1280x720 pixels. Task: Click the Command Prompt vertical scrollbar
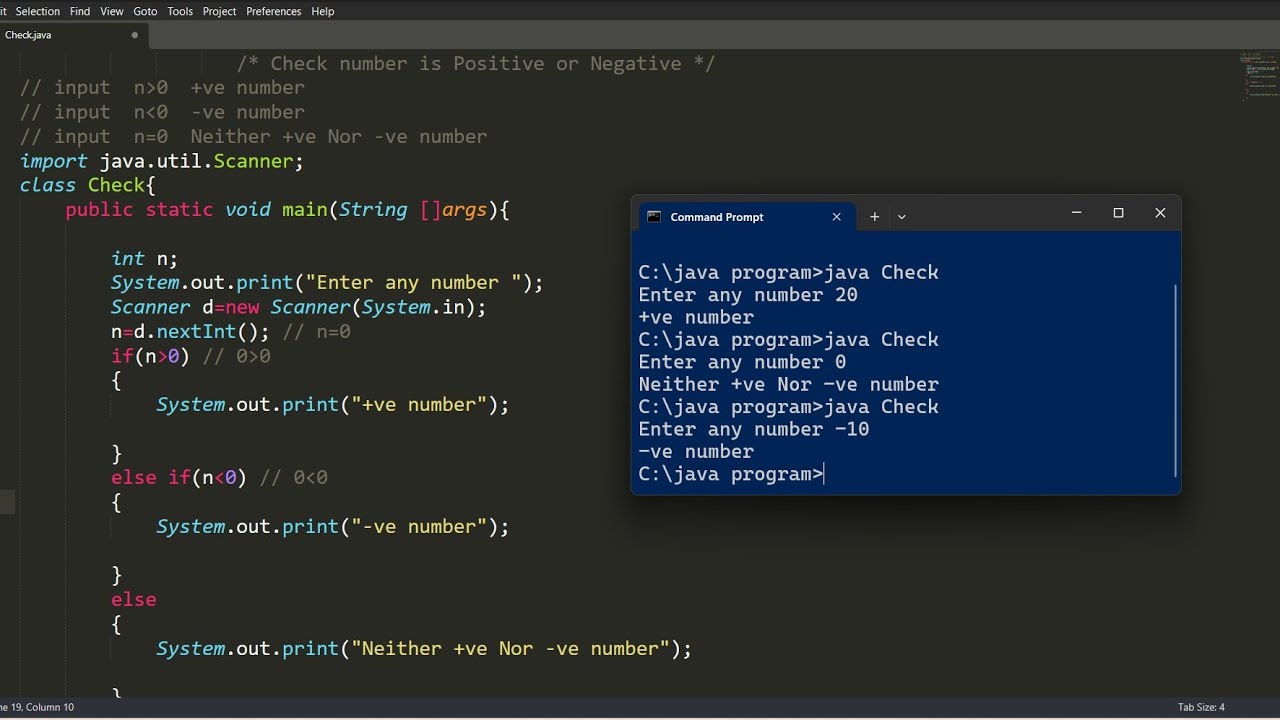pos(1175,380)
